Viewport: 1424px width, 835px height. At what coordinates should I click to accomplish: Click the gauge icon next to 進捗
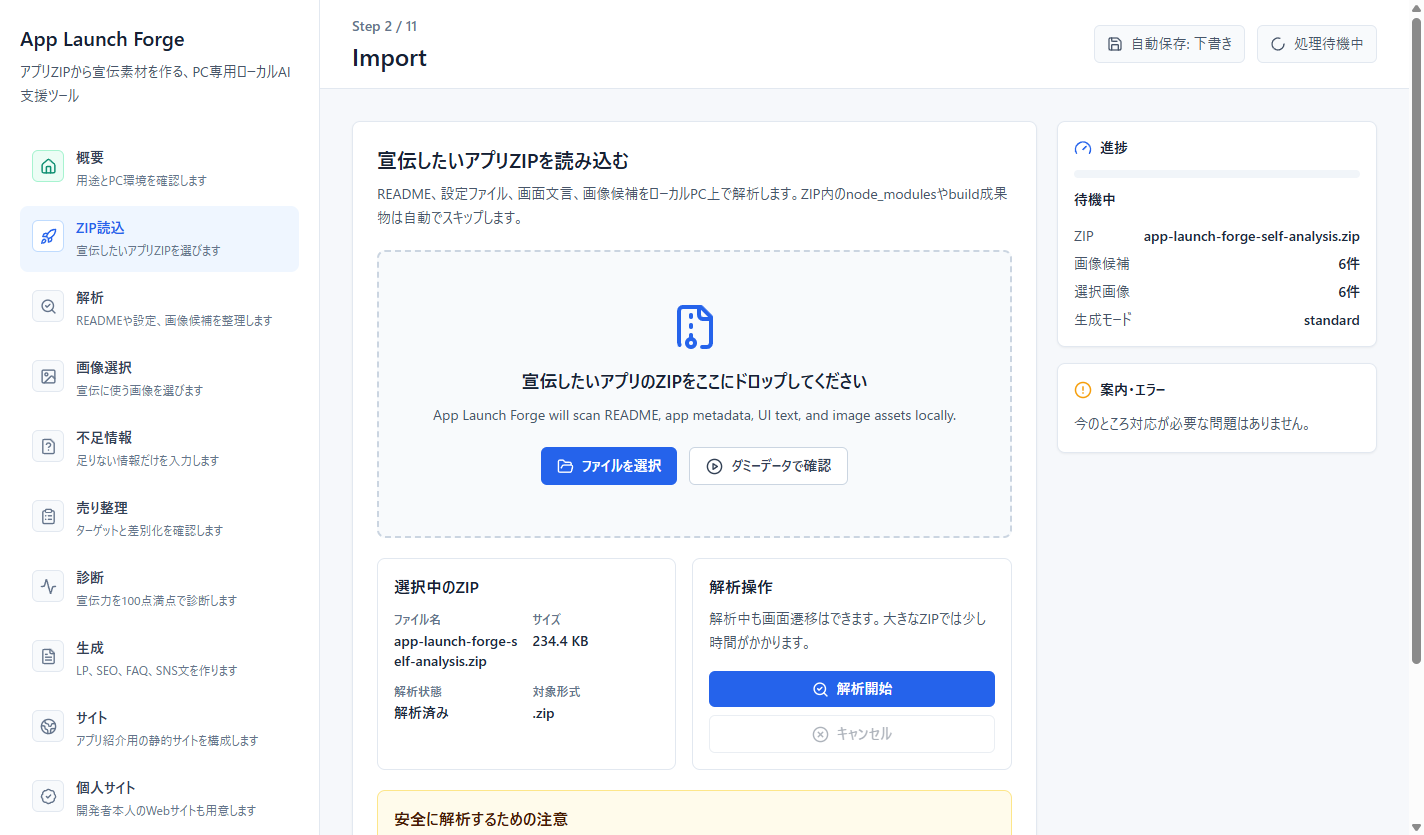point(1083,148)
